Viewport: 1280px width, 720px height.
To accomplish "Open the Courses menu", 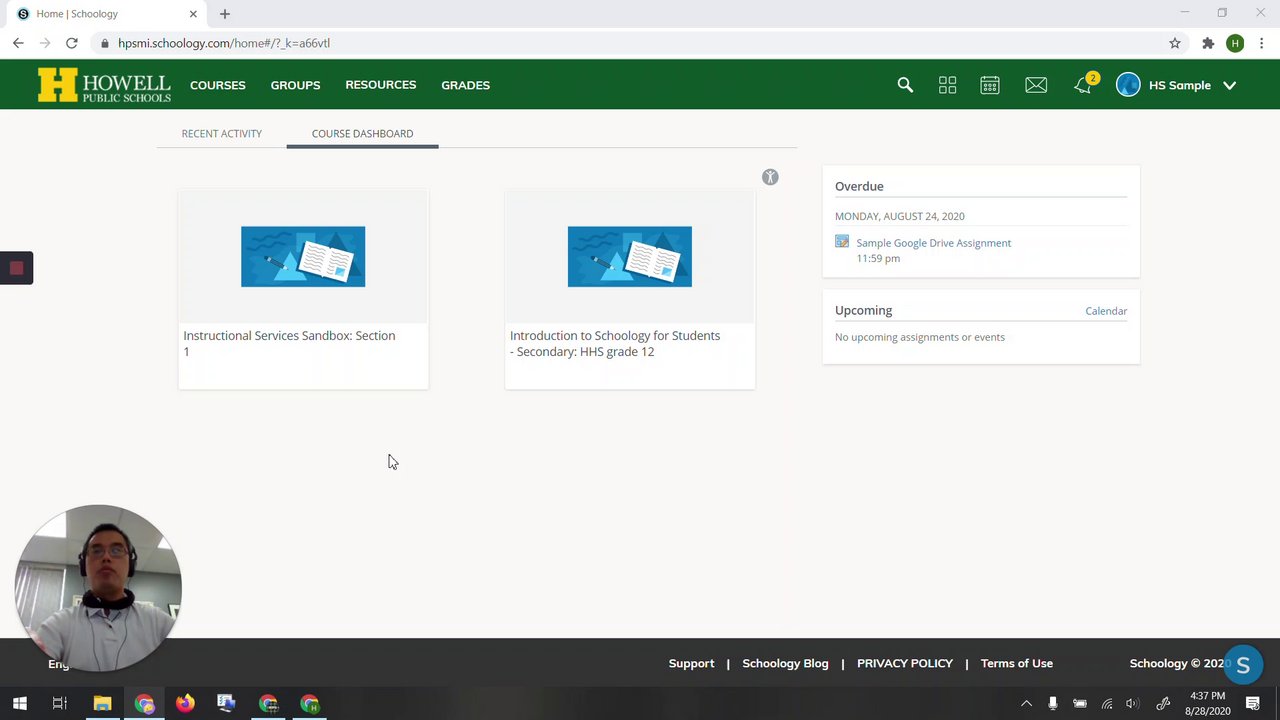I will [x=218, y=85].
